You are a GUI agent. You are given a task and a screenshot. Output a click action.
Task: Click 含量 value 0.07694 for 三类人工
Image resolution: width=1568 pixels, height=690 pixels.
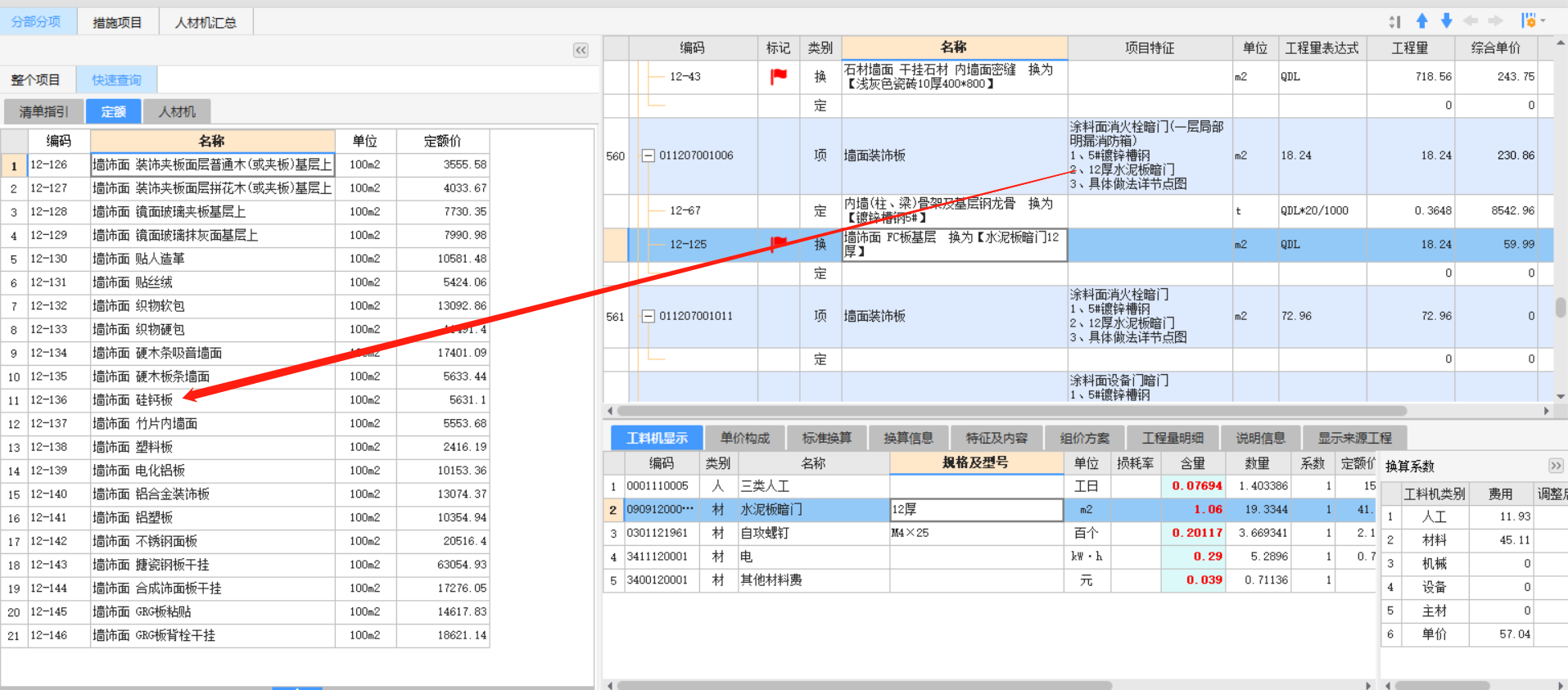coord(1192,486)
